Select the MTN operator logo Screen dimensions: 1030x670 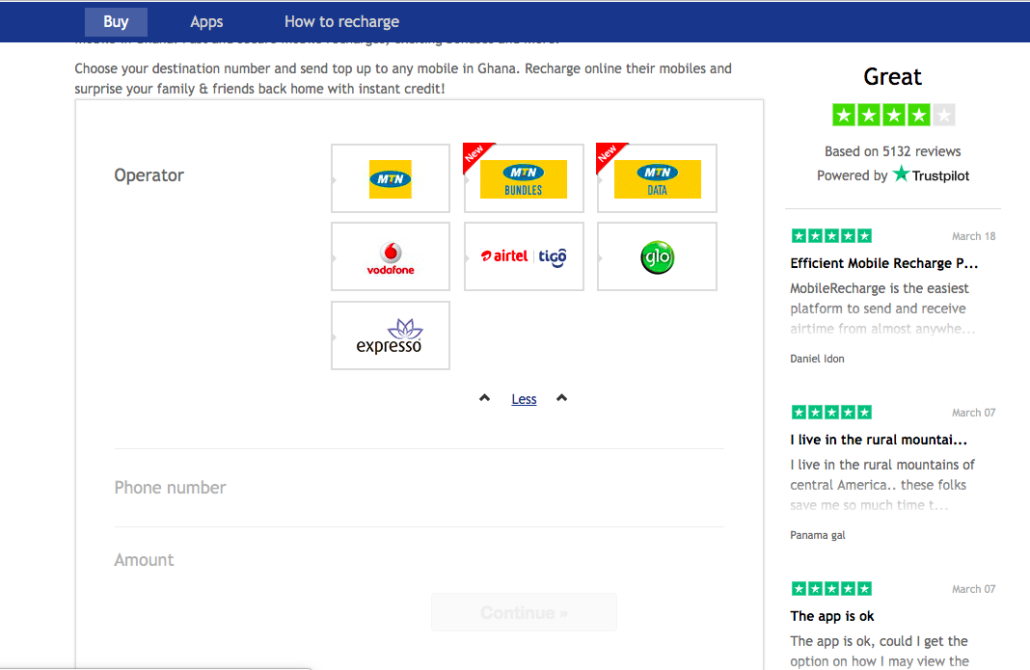[390, 179]
